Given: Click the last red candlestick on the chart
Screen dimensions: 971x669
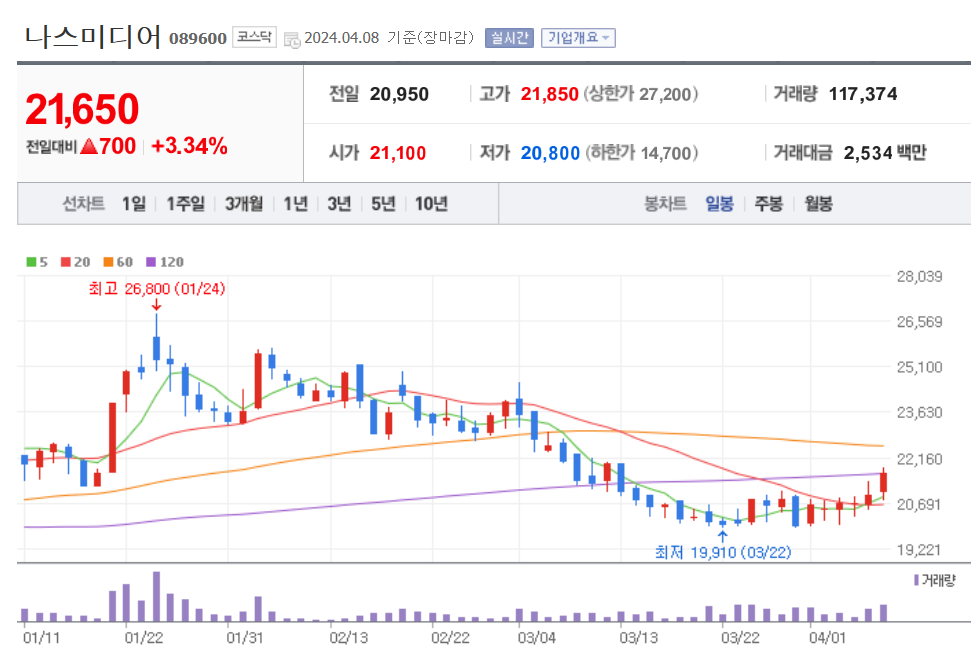Looking at the screenshot, I should [x=884, y=483].
